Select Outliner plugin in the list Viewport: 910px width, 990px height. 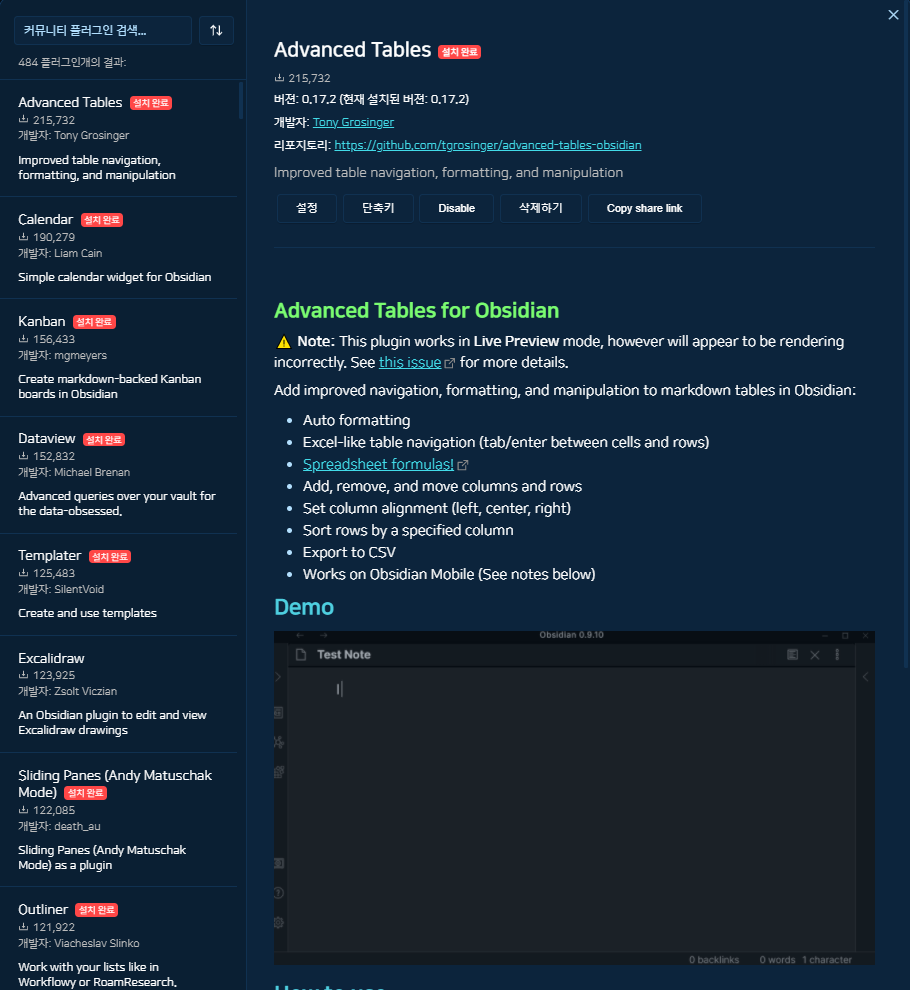click(119, 939)
